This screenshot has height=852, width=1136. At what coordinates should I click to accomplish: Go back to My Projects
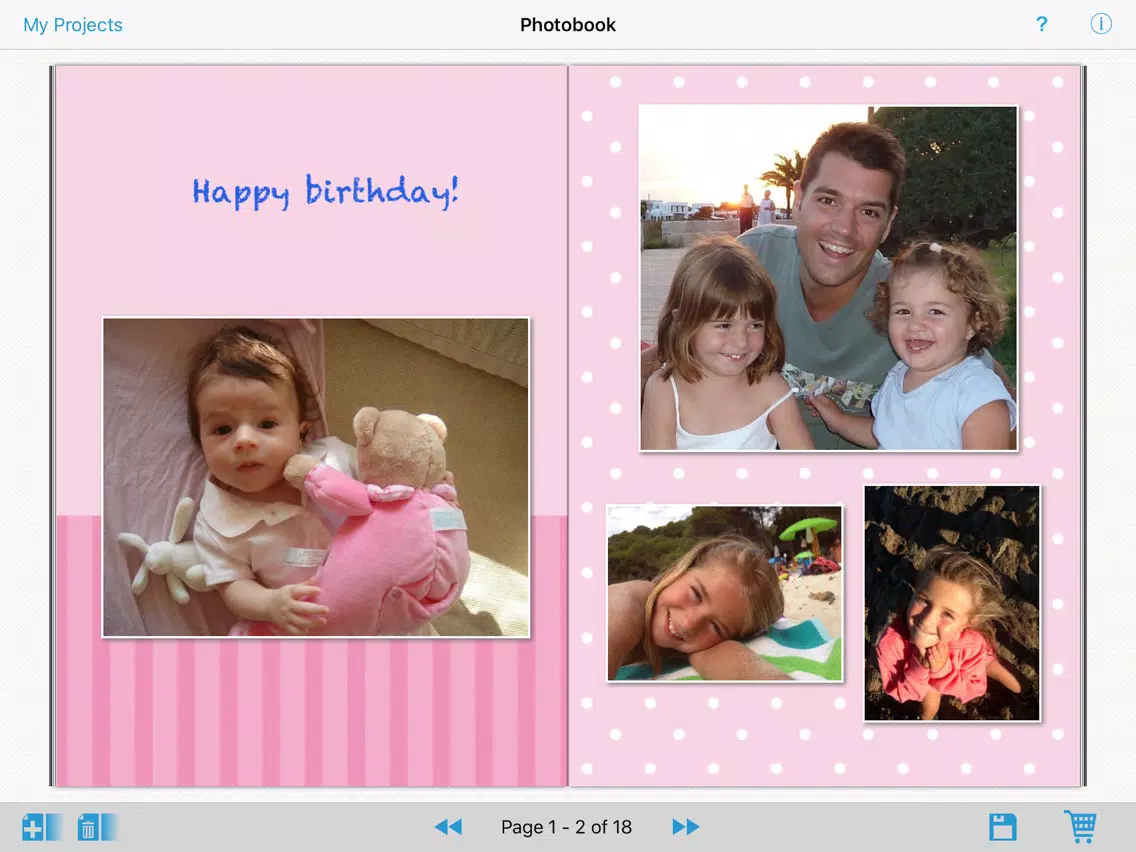click(x=72, y=25)
